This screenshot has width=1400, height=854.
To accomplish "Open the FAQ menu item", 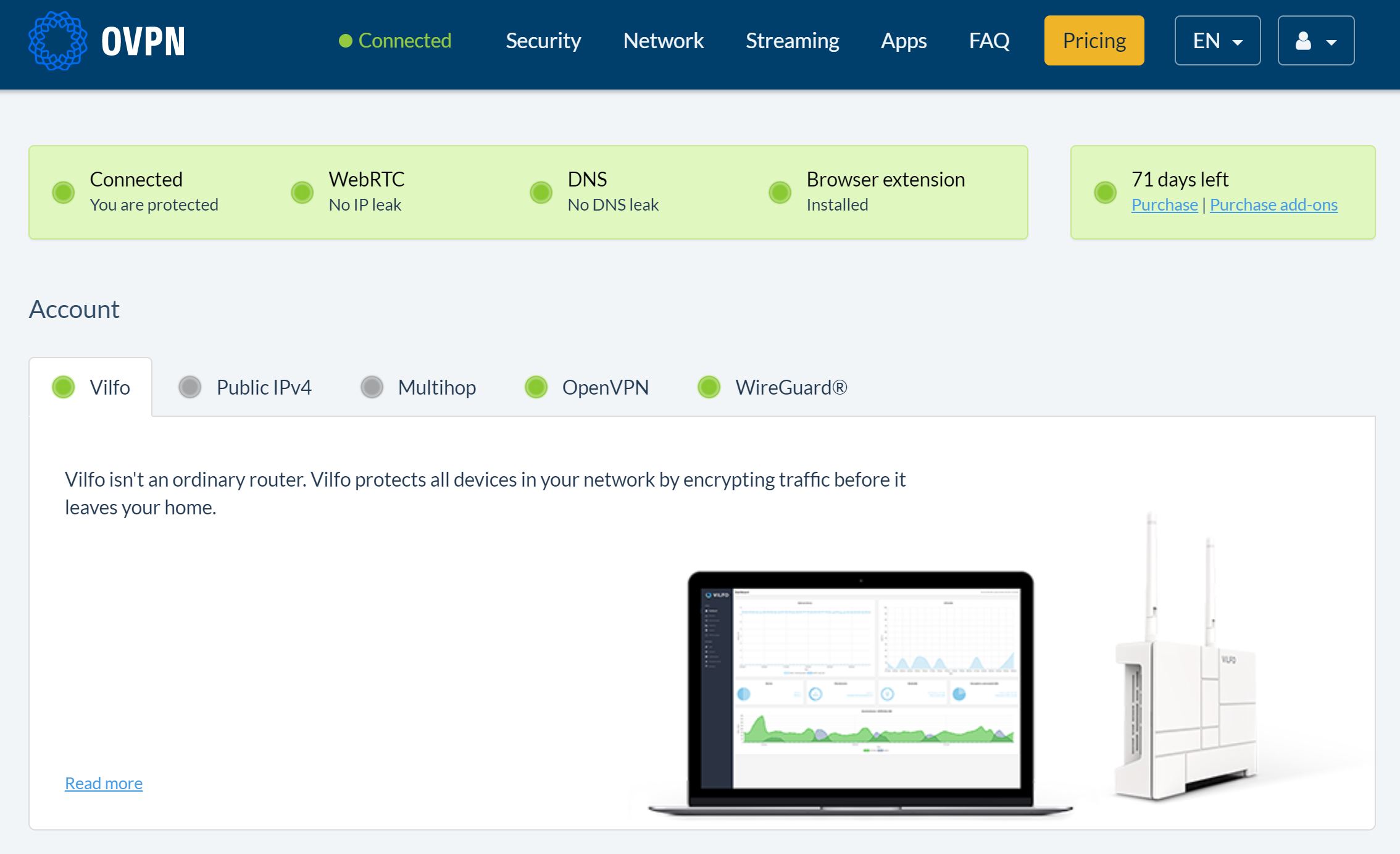I will (990, 41).
